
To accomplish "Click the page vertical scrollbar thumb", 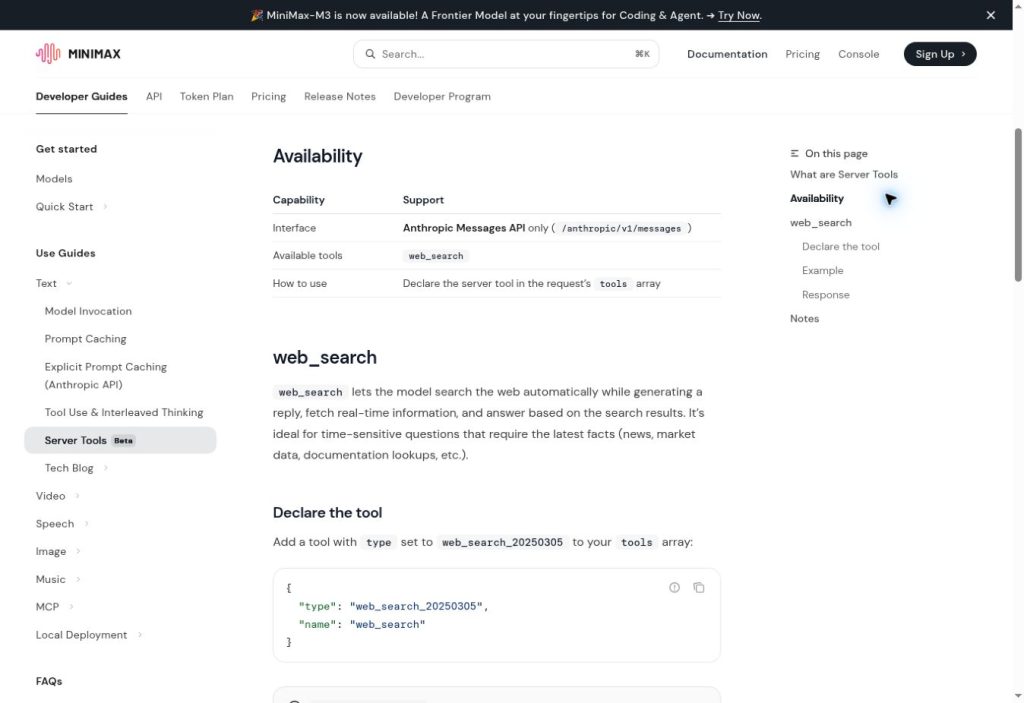I will 1017,205.
